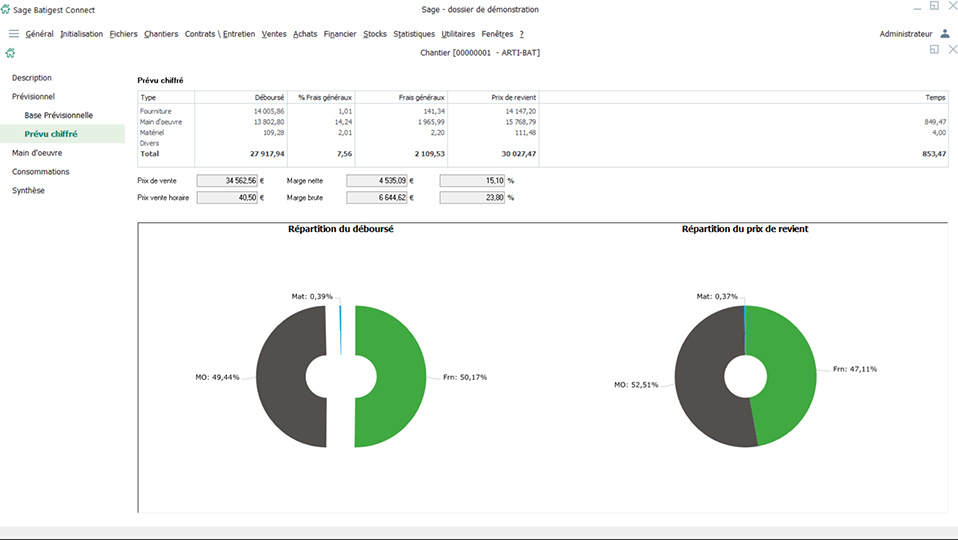Close the Chantier inner window
The height and width of the screenshot is (540, 958).
[x=953, y=49]
